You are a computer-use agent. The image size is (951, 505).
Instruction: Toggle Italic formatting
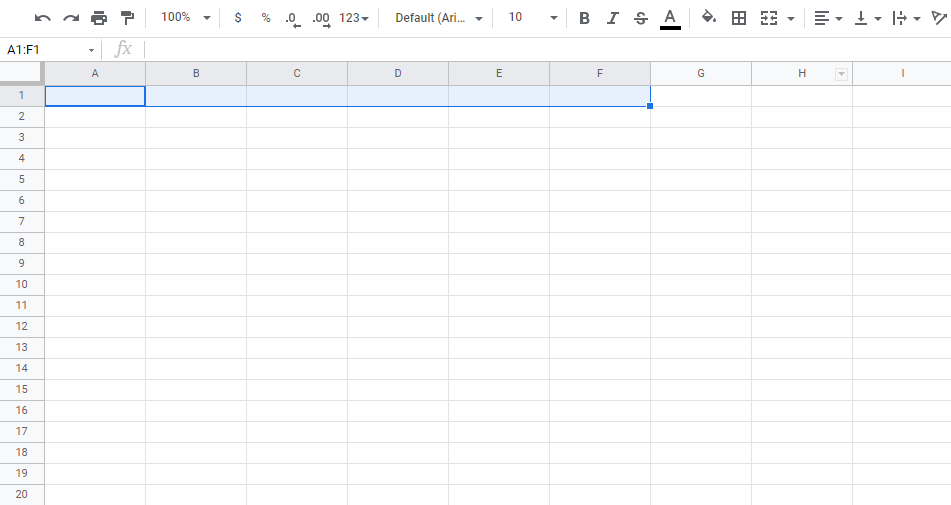(x=612, y=18)
